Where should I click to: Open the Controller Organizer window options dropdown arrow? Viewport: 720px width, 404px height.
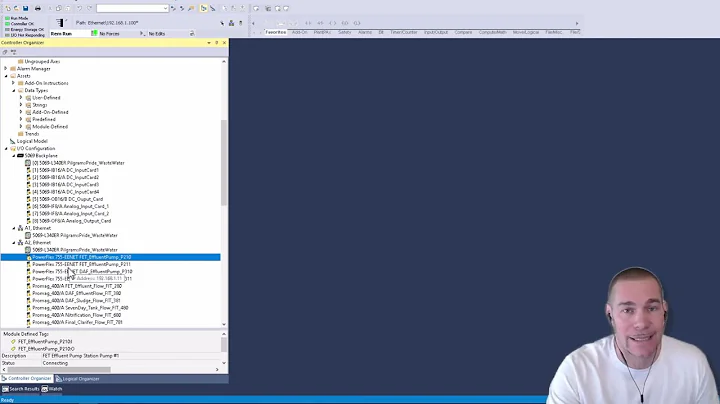tap(209, 43)
